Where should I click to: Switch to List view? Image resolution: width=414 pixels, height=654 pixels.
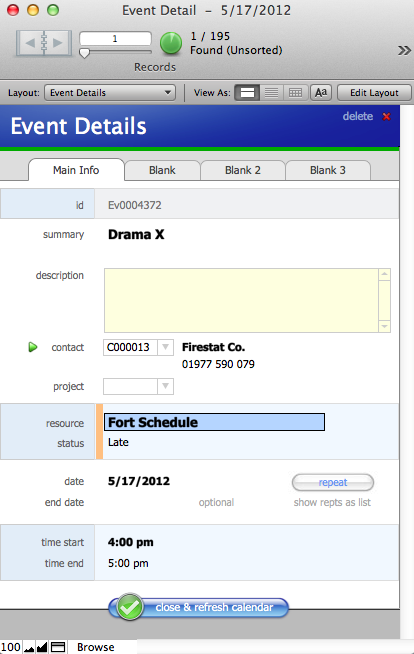[271, 93]
